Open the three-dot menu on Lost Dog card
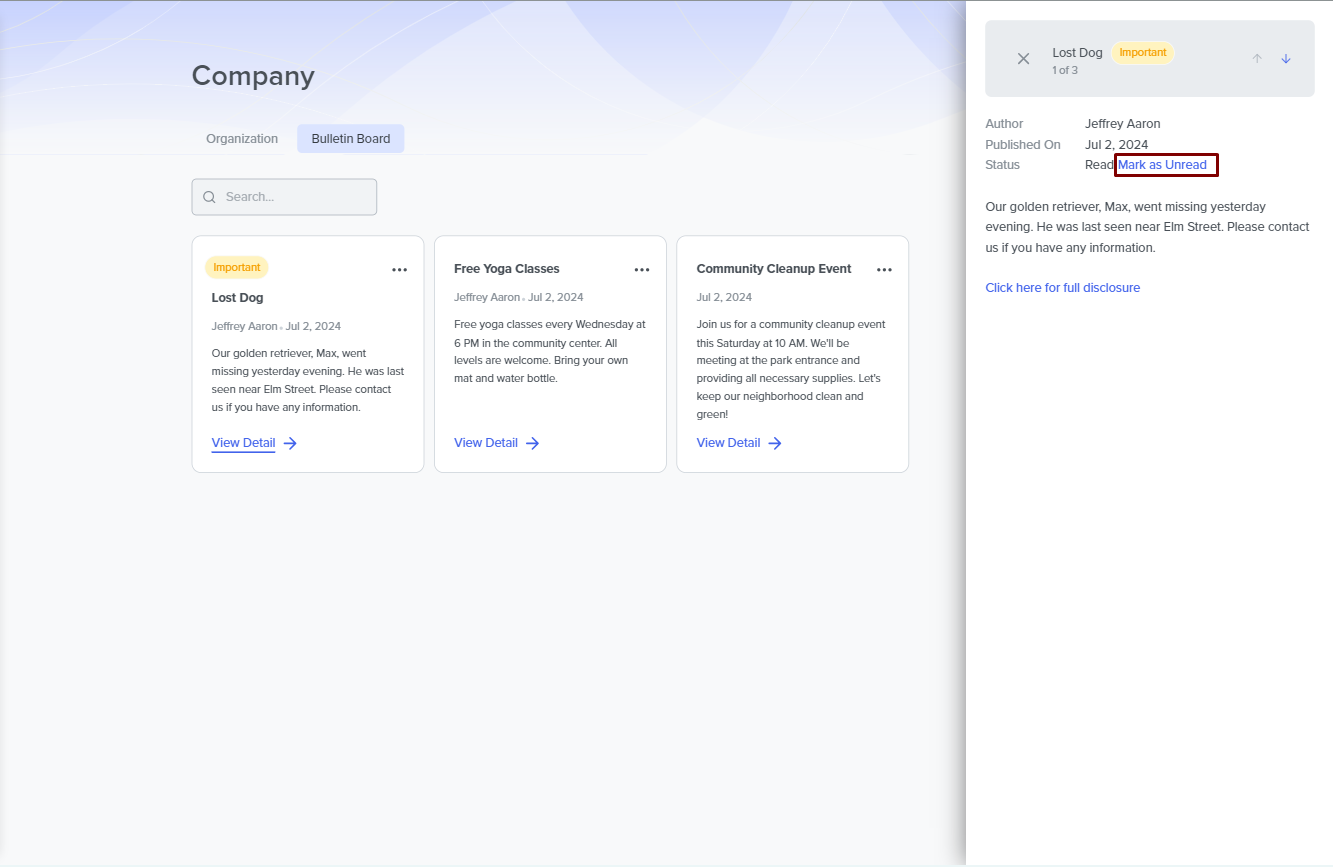Image resolution: width=1333 pixels, height=867 pixels. pyautogui.click(x=400, y=270)
